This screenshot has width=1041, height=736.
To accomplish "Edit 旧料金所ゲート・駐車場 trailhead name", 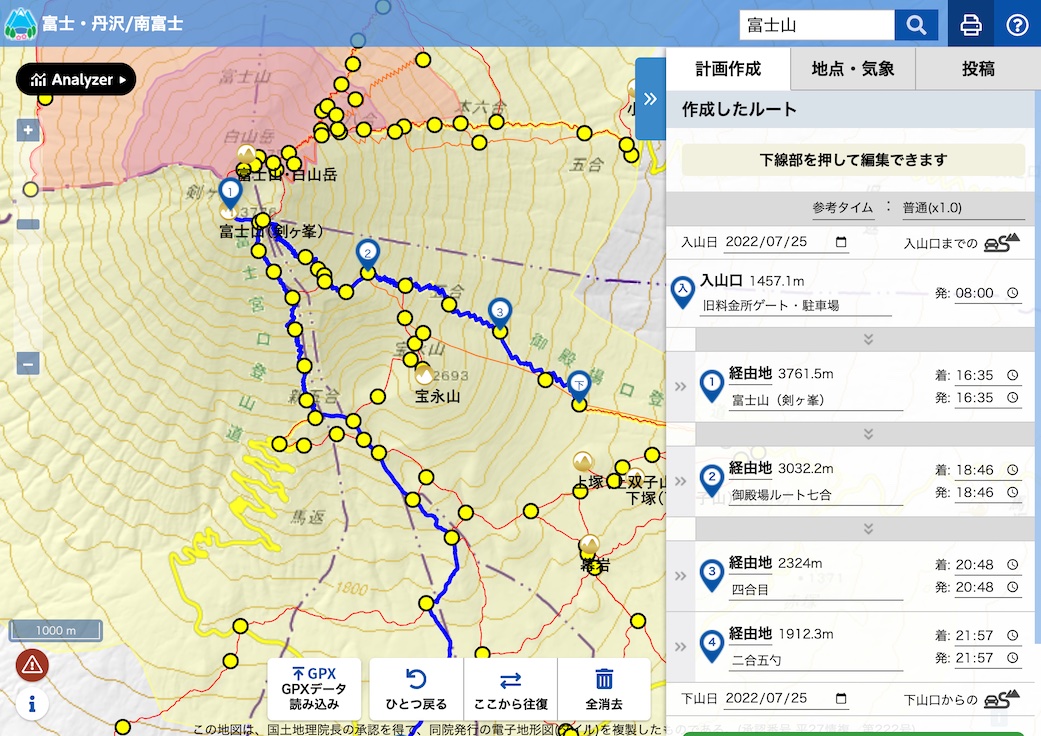I will [x=795, y=305].
